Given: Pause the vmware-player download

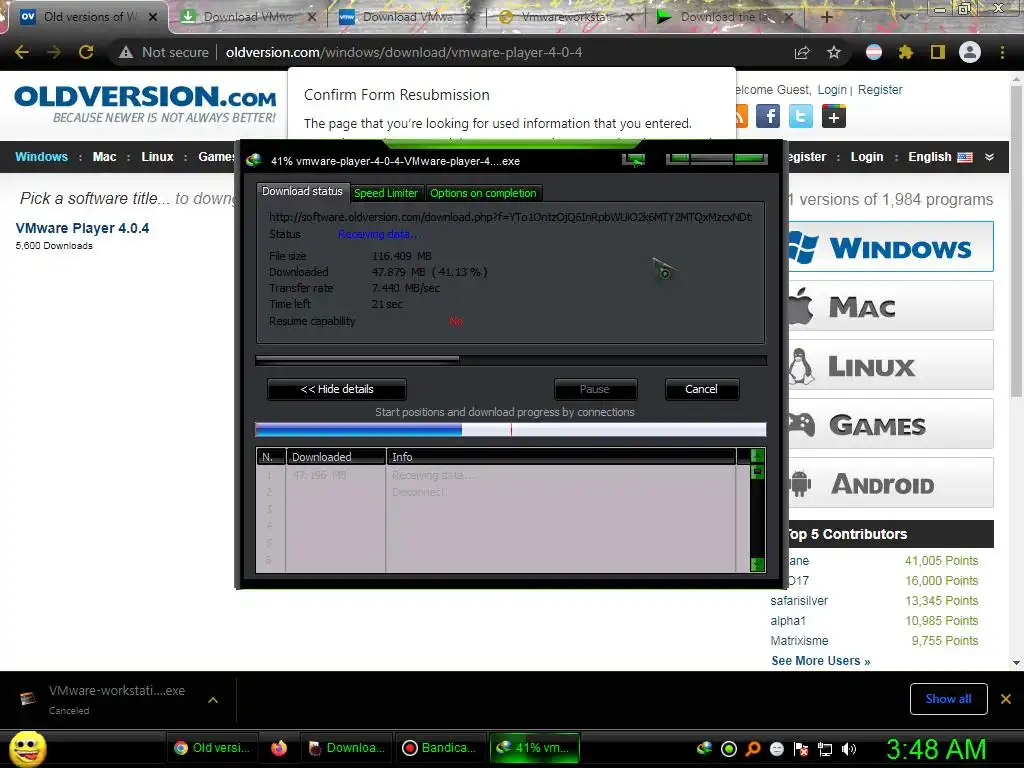Looking at the screenshot, I should pos(595,389).
